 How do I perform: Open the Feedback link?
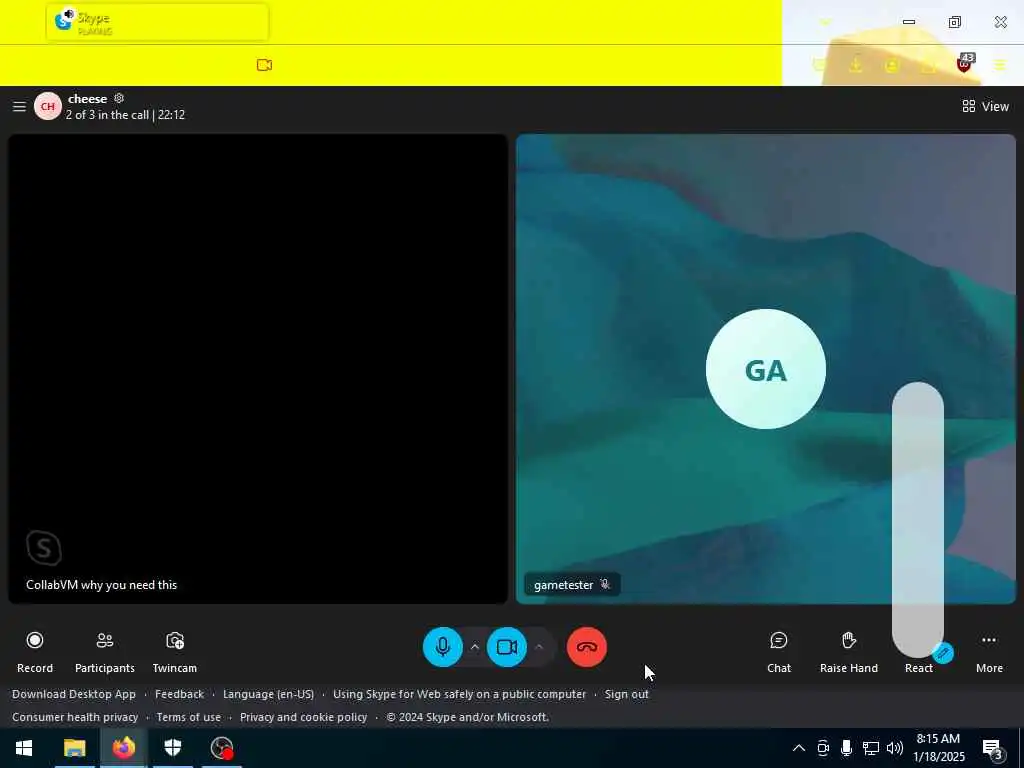180,694
